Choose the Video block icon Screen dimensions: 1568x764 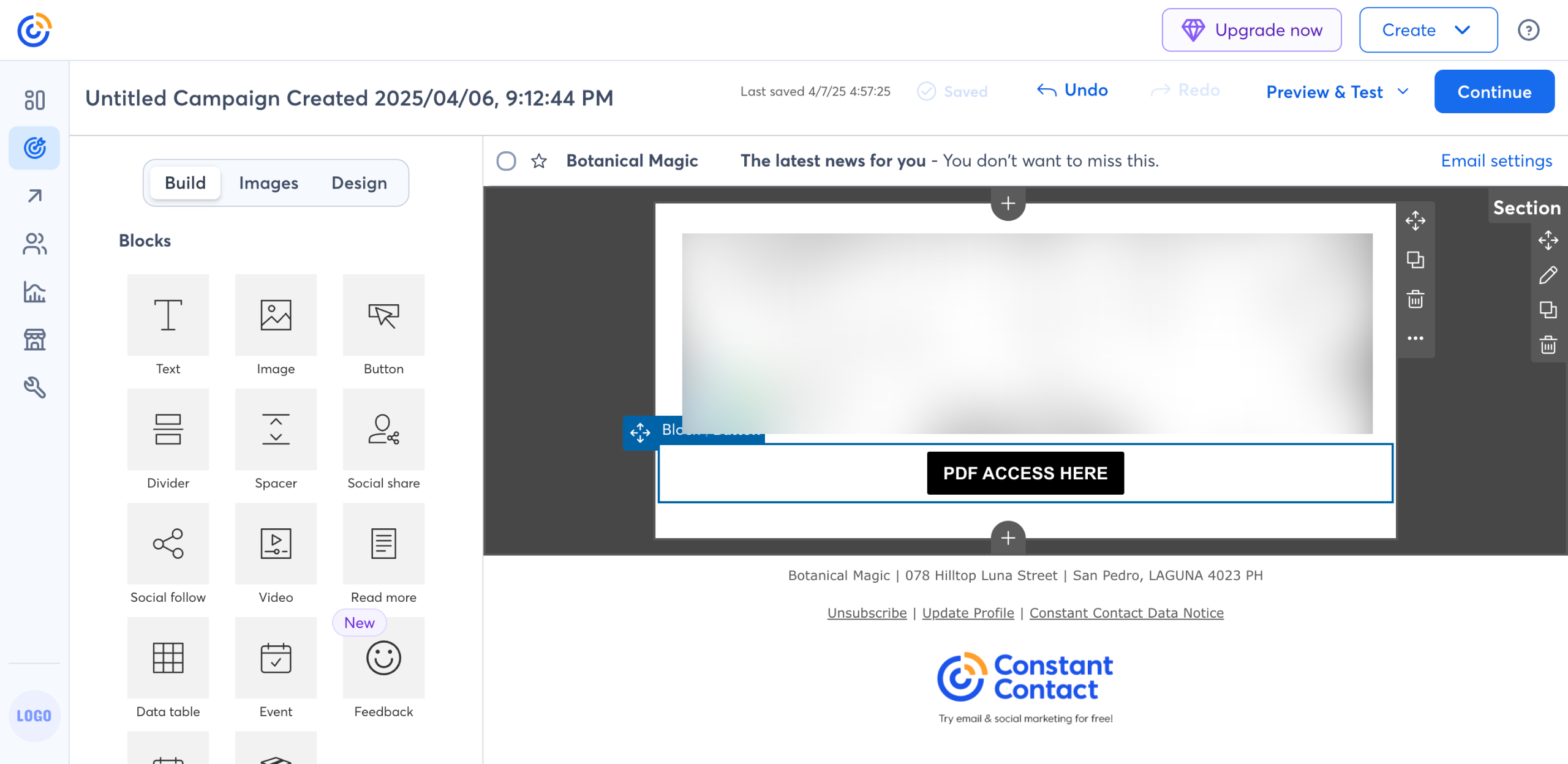coord(276,544)
